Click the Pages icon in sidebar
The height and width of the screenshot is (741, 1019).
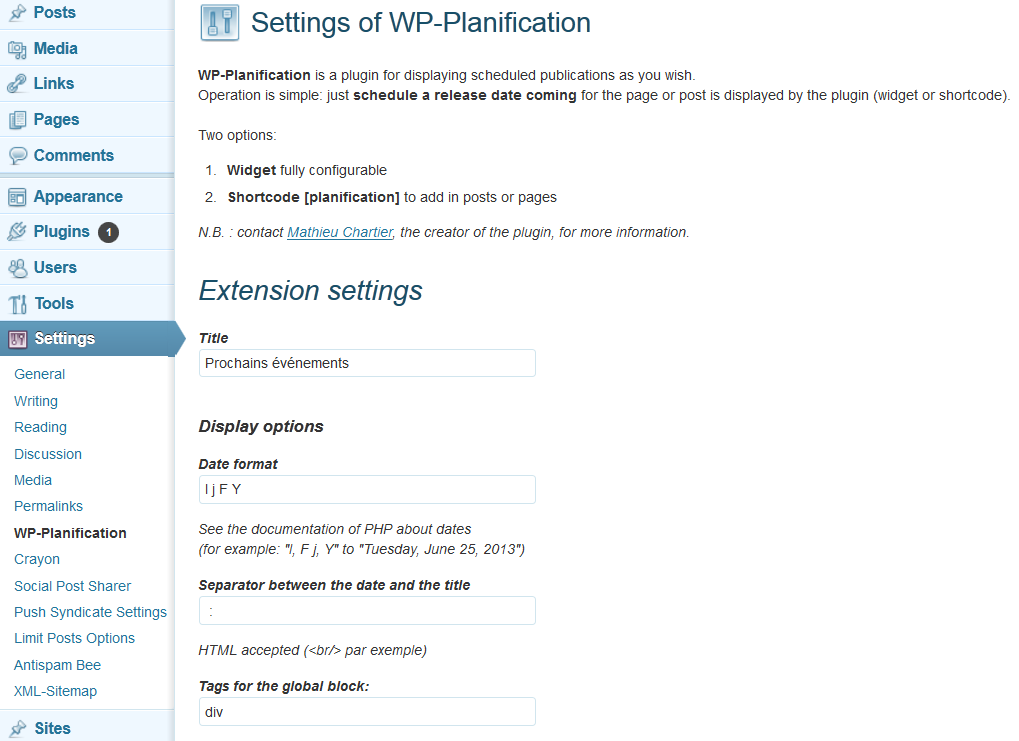point(18,120)
